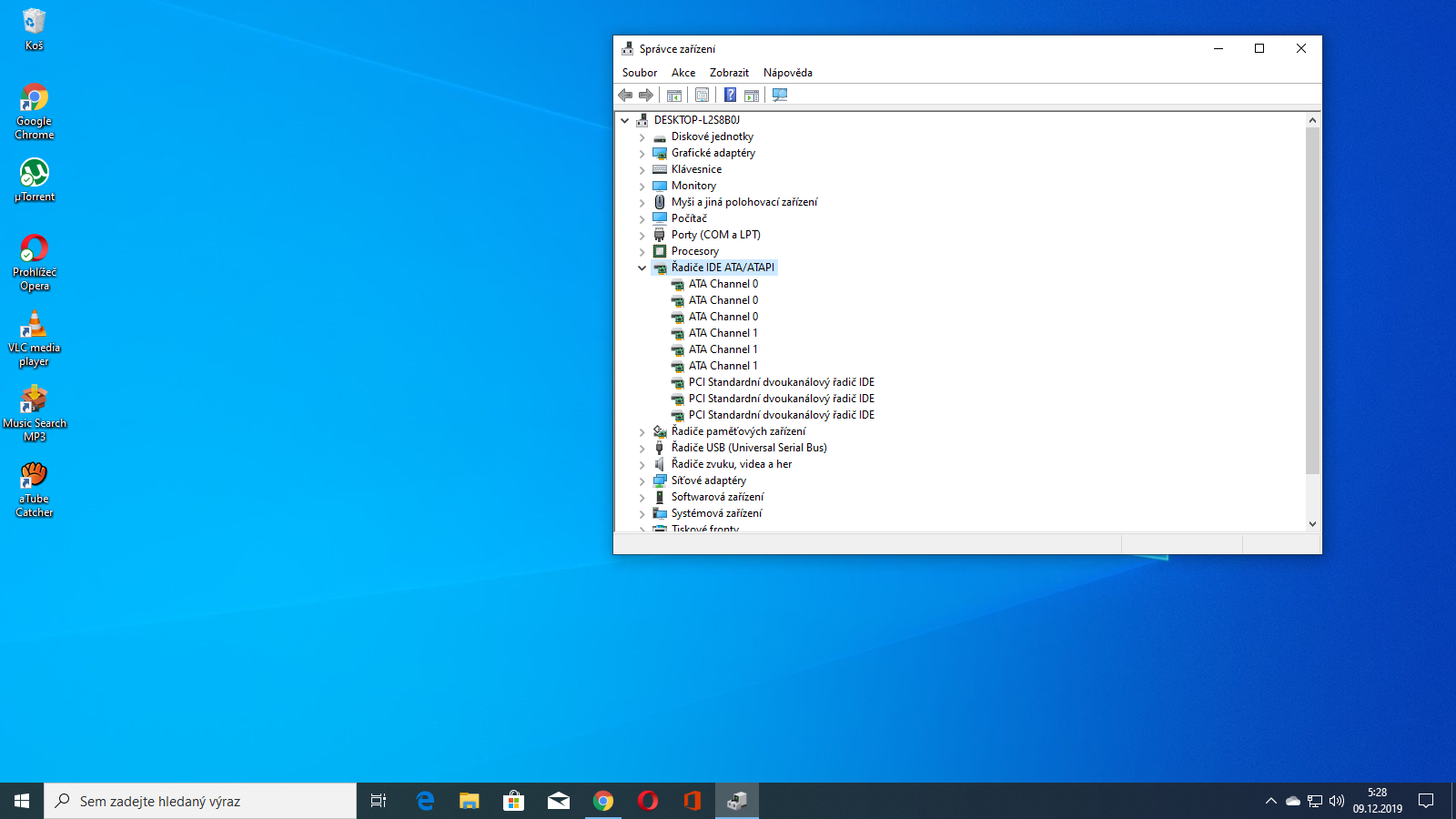Expand the Řadiče USB category
The height and width of the screenshot is (819, 1456).
click(x=642, y=449)
